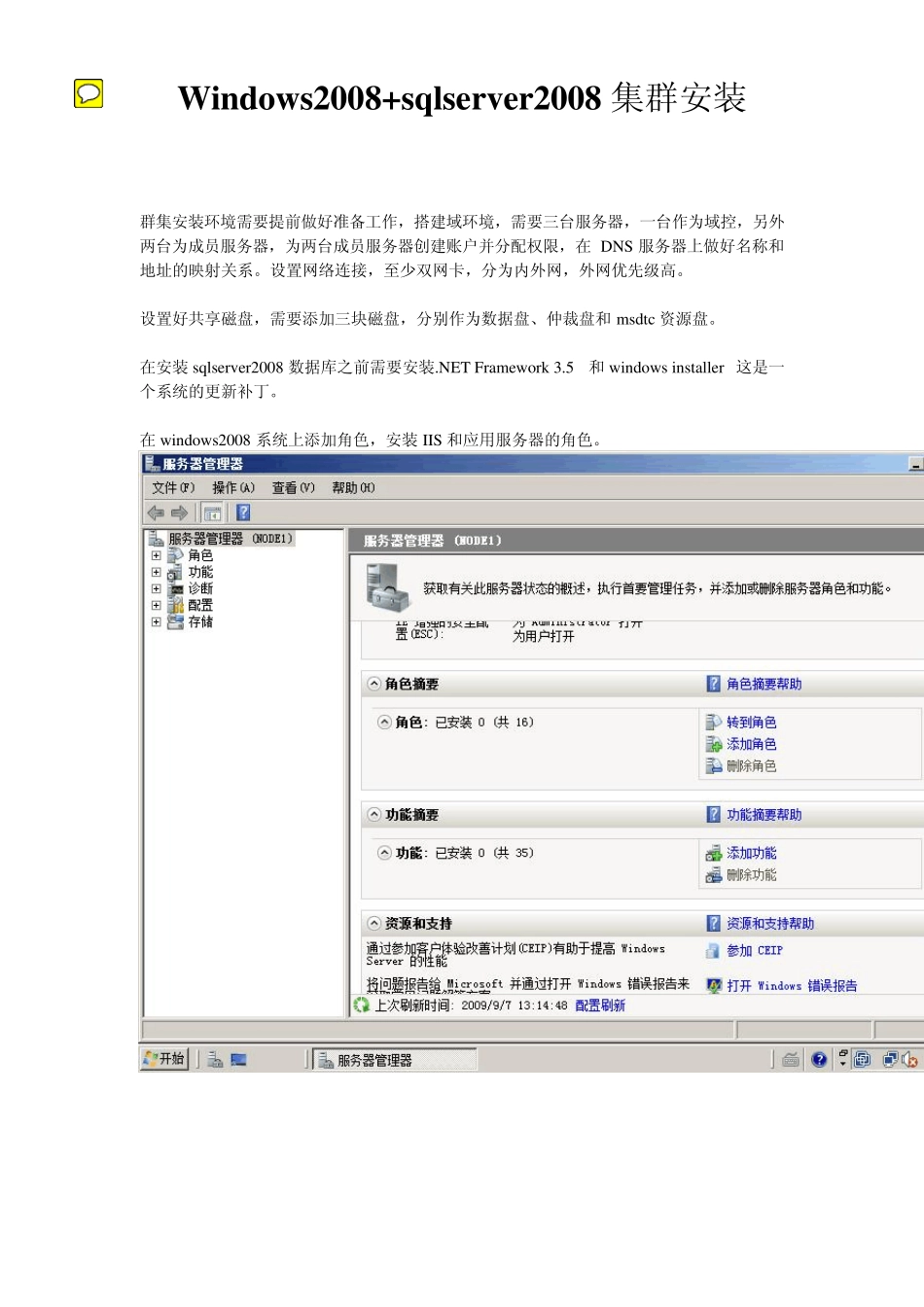The width and height of the screenshot is (924, 1307).
Task: Click the yellow comment annotation icon
Action: (89, 93)
